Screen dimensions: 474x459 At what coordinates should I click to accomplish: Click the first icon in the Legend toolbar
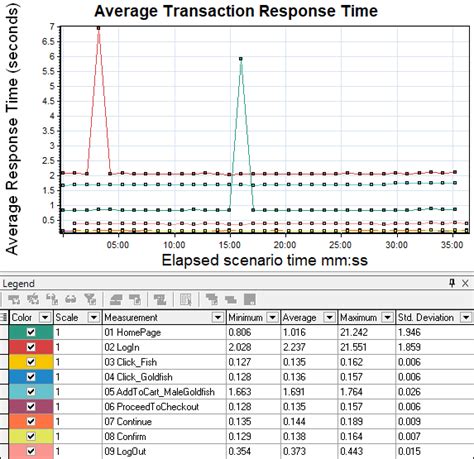pos(14,299)
